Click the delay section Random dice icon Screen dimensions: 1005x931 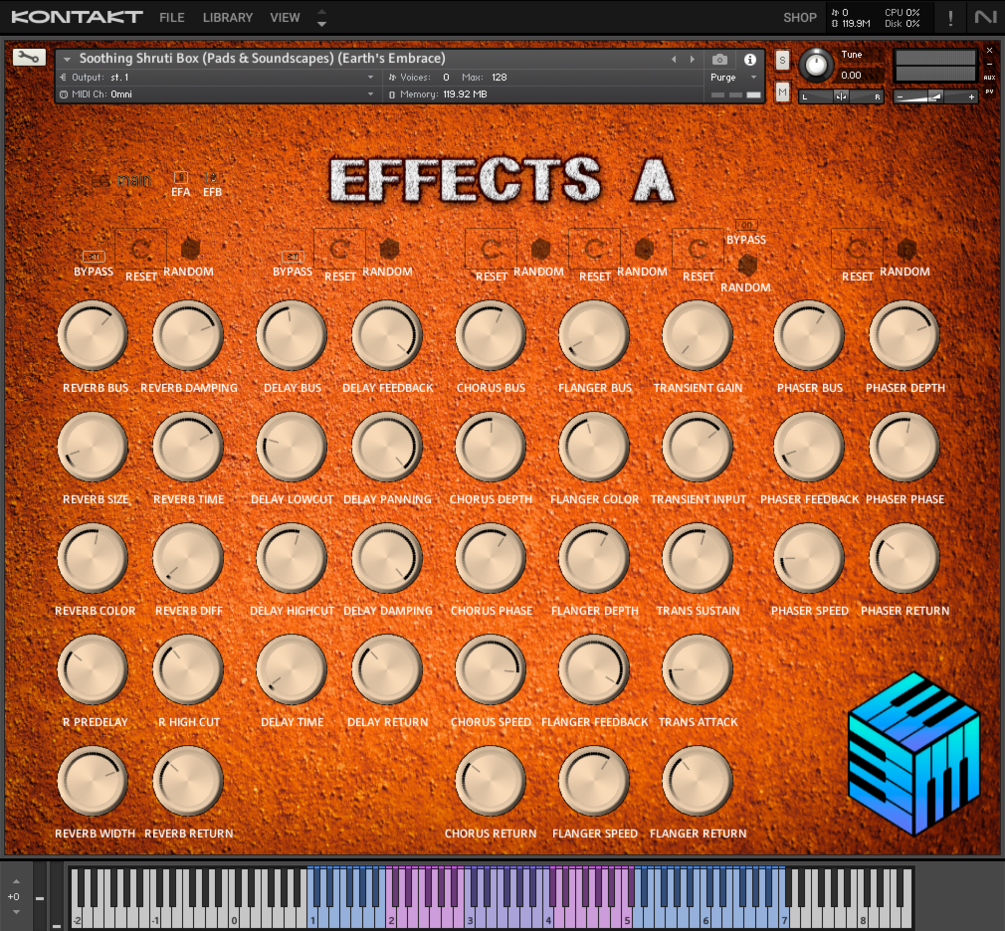389,248
